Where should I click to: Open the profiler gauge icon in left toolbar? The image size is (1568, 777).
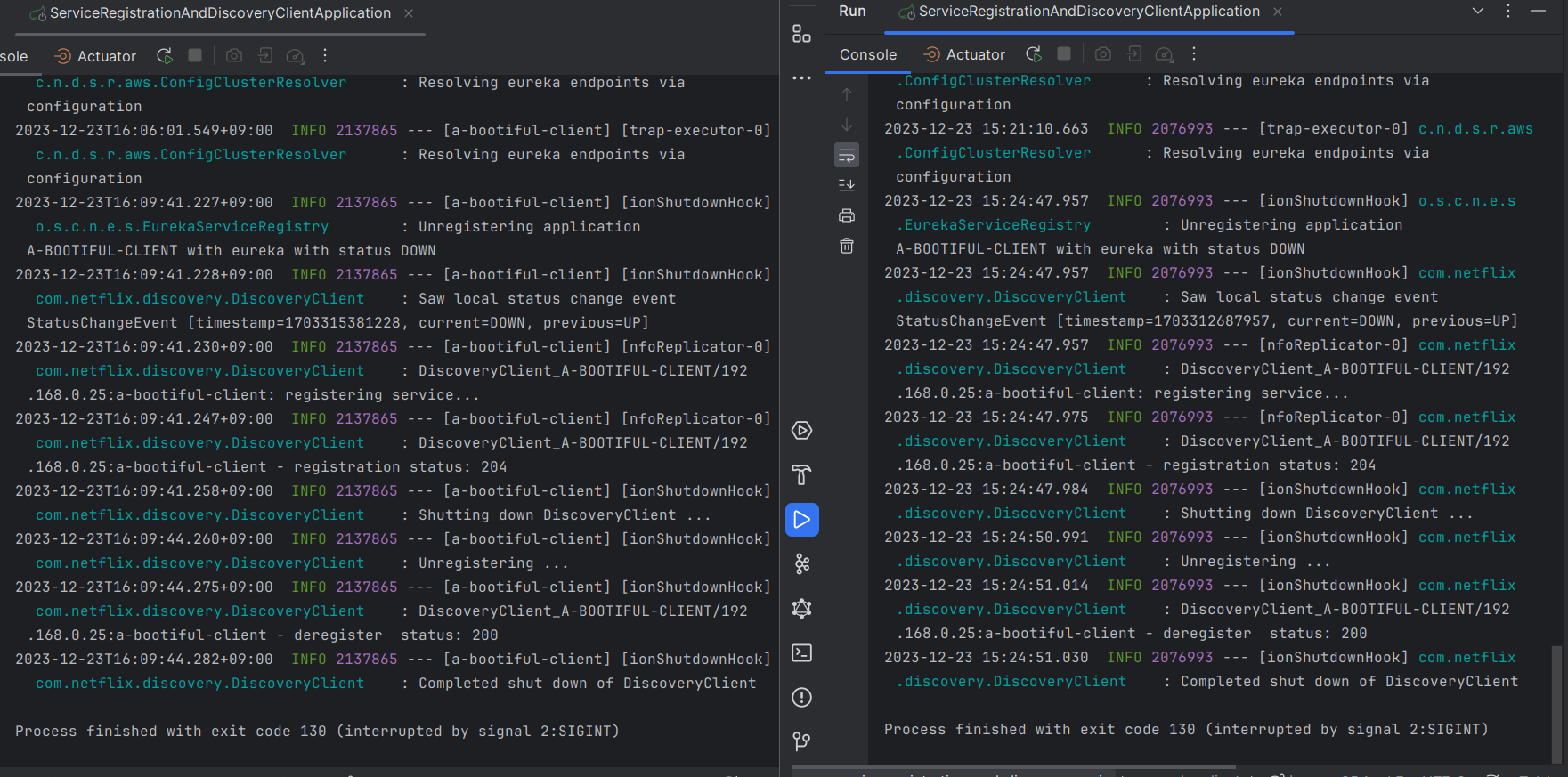pyautogui.click(x=295, y=56)
